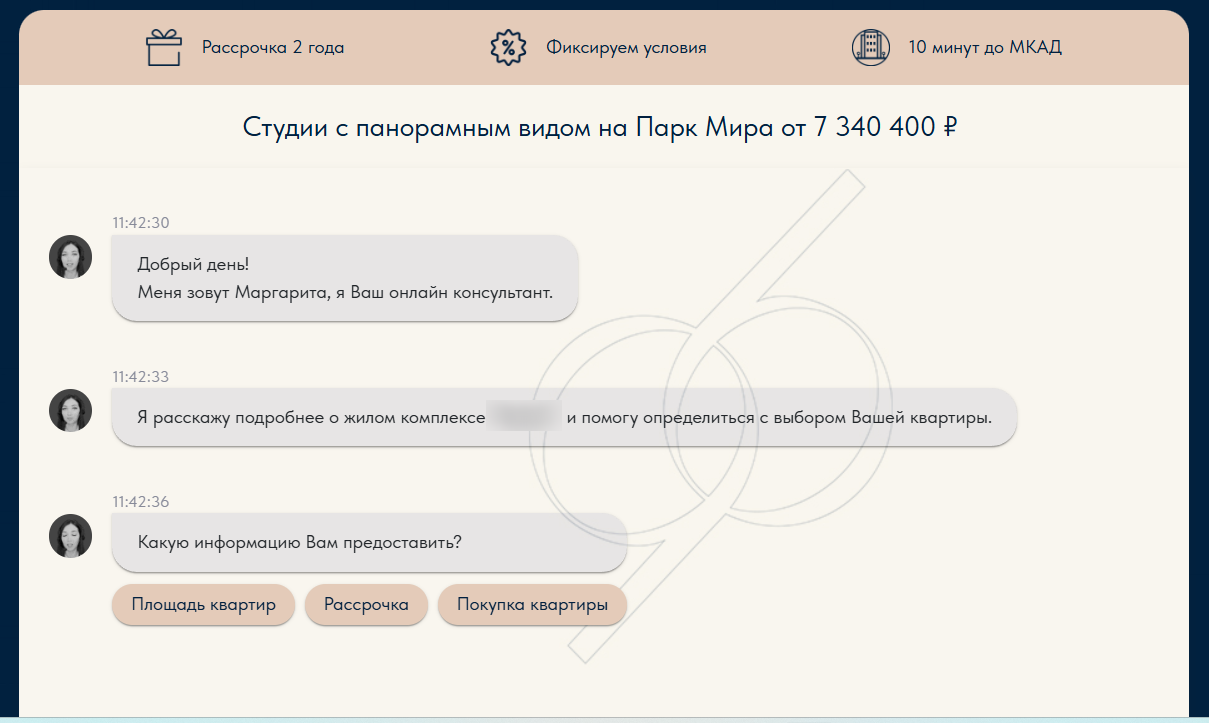Choose the "Рассрочка" quick reply option
Image resolution: width=1209 pixels, height=723 pixels.
[366, 604]
